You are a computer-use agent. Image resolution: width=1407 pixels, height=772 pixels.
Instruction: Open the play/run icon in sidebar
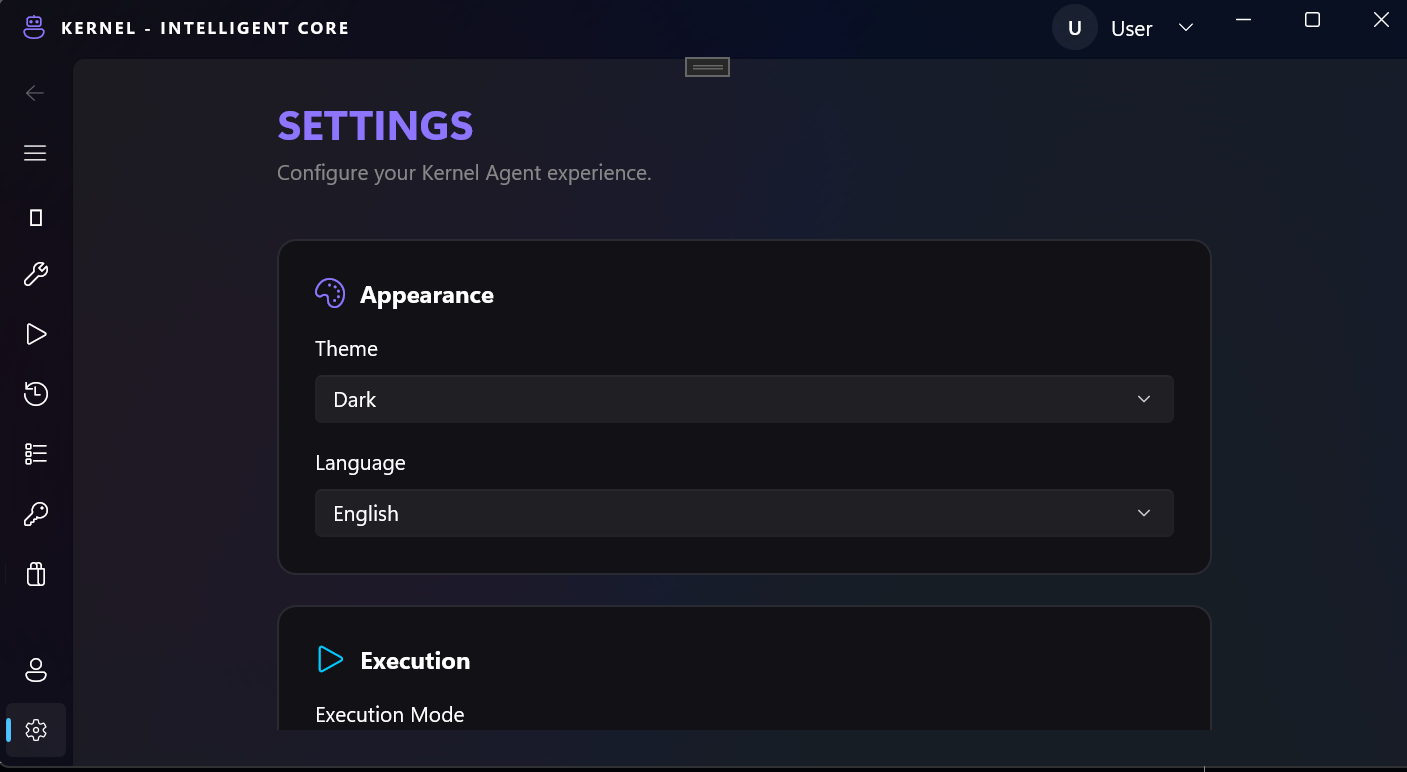36,334
